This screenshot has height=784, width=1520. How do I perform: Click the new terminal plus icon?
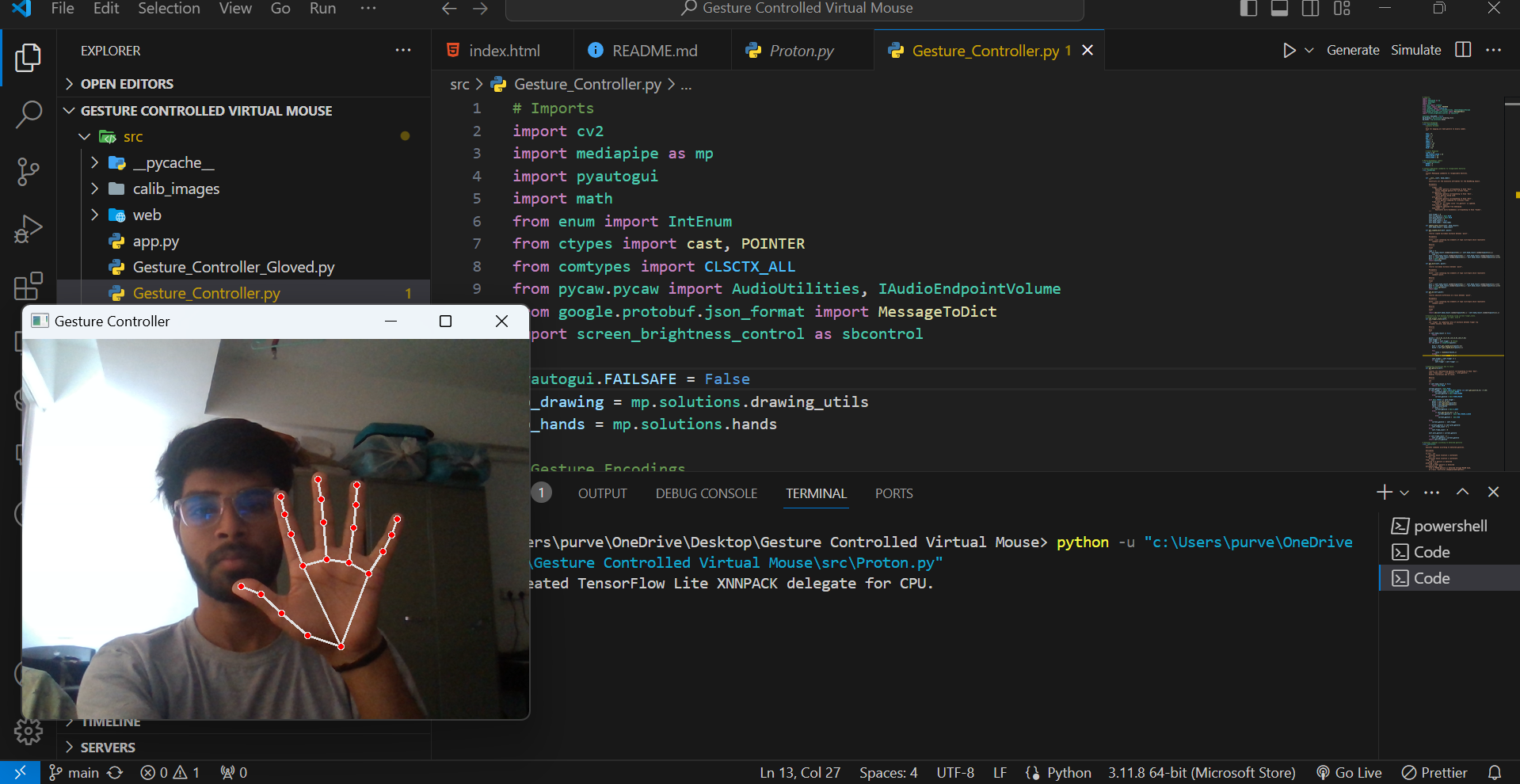[x=1384, y=493]
